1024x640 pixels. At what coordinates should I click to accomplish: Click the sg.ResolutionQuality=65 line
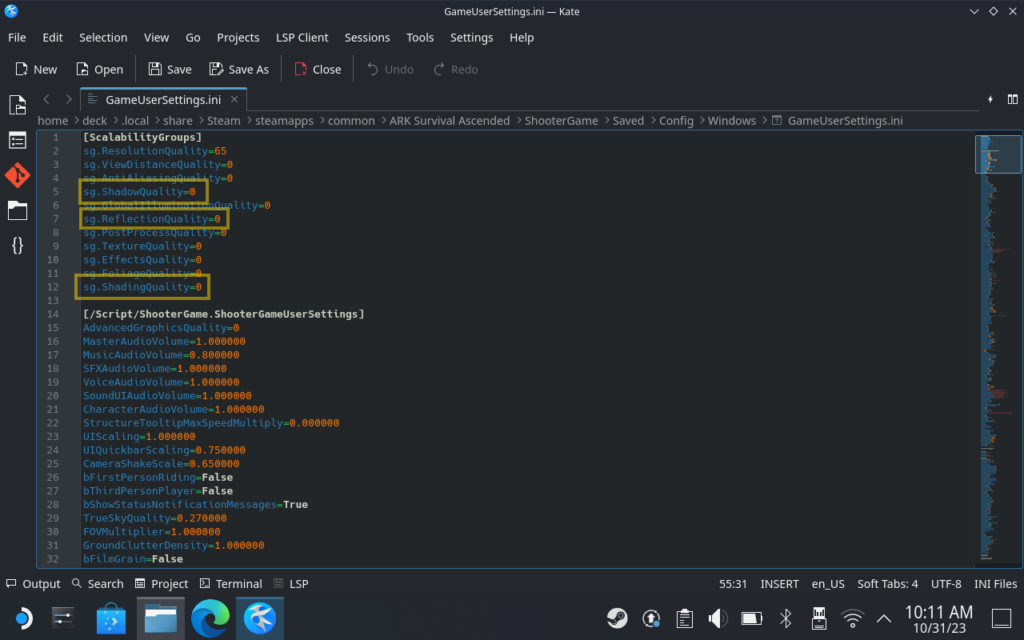tap(155, 151)
